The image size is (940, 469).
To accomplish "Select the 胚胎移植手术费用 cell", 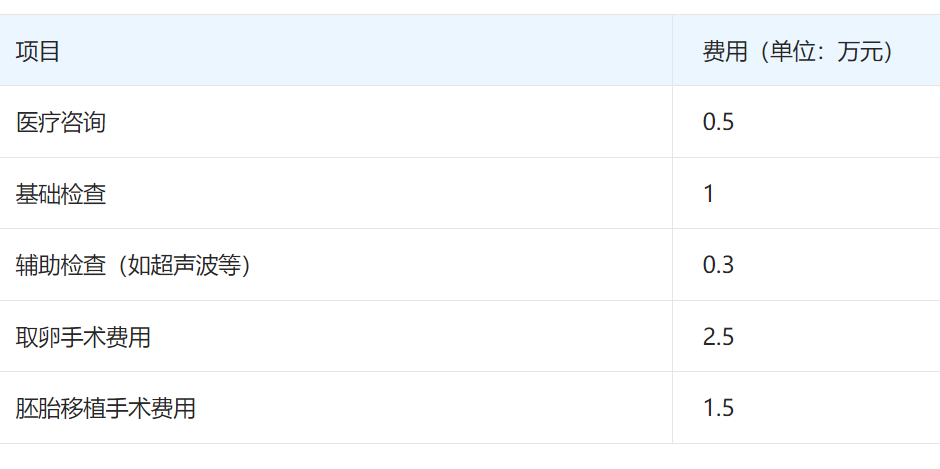I will (336, 408).
